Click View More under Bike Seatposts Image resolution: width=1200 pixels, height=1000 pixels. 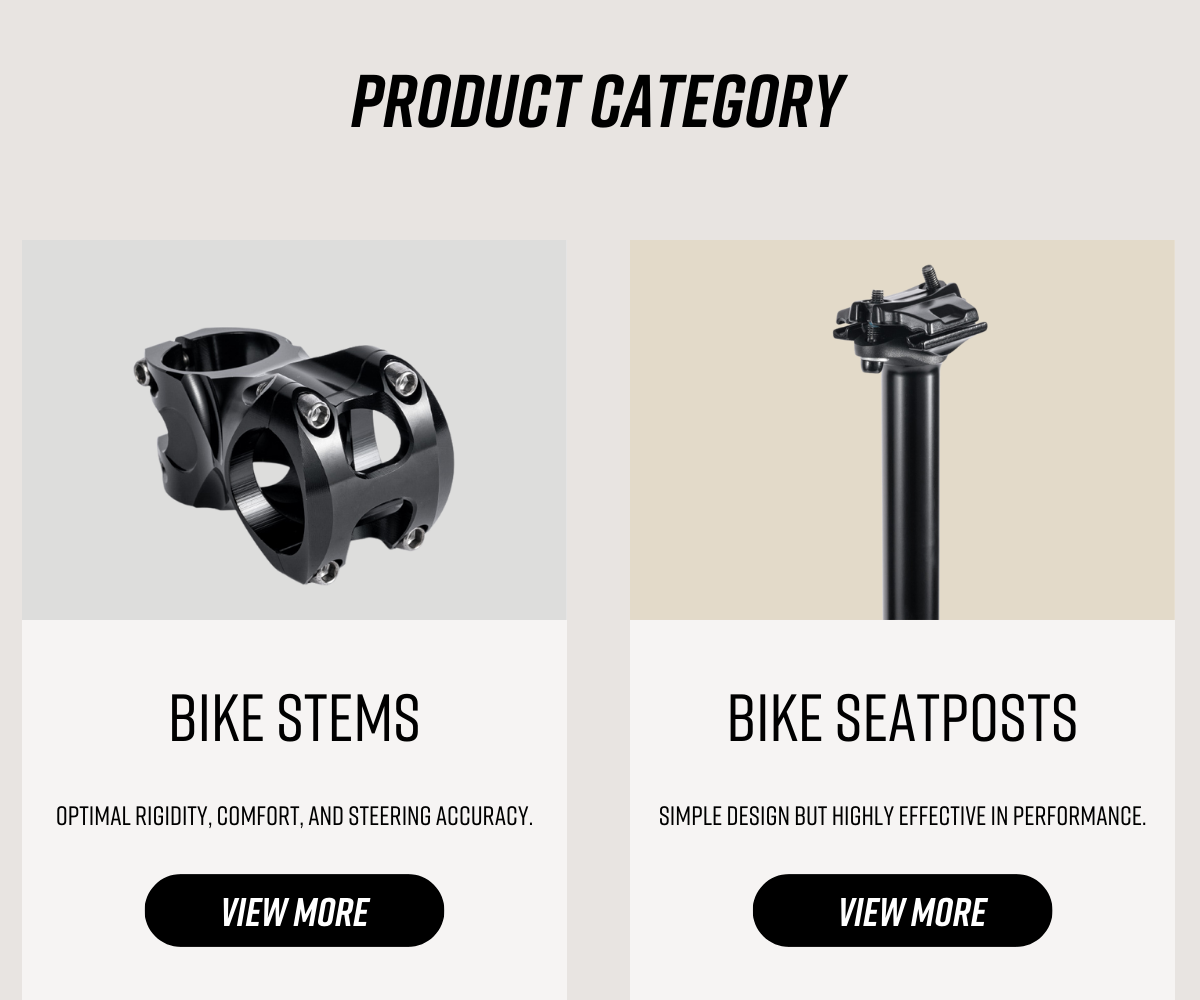[x=902, y=911]
